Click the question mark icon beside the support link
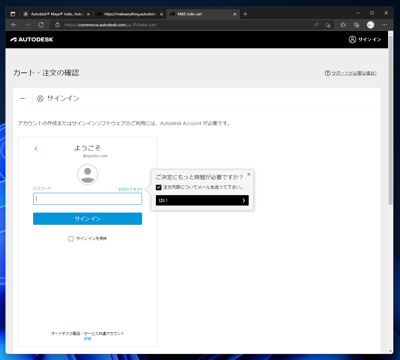Image resolution: width=400 pixels, height=360 pixels. 327,73
